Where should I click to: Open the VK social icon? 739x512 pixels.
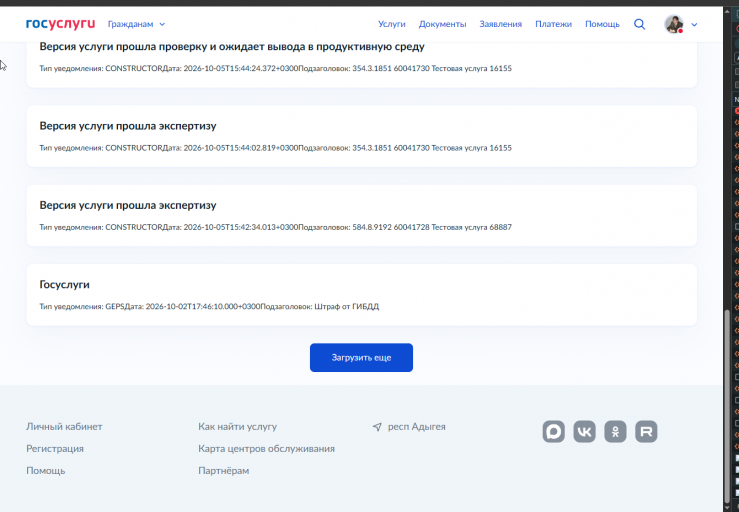click(584, 431)
